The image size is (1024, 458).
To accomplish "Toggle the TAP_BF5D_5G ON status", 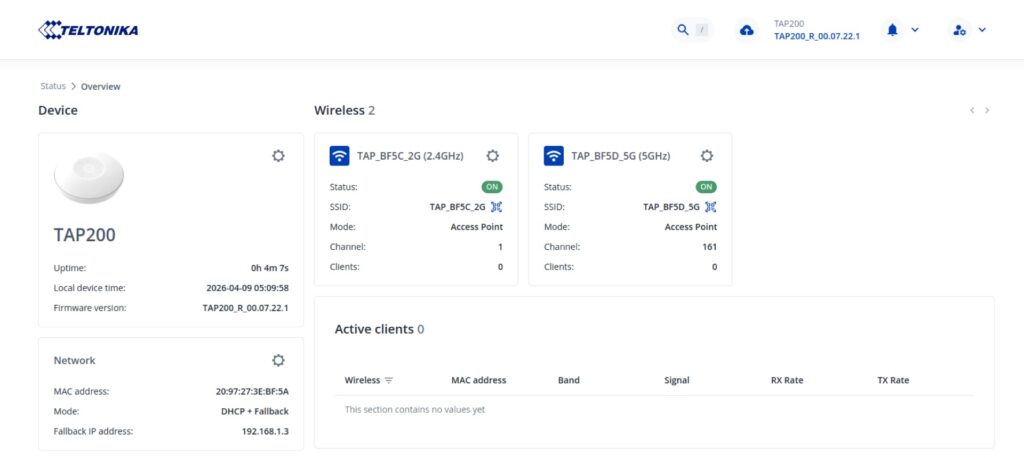I will click(707, 187).
